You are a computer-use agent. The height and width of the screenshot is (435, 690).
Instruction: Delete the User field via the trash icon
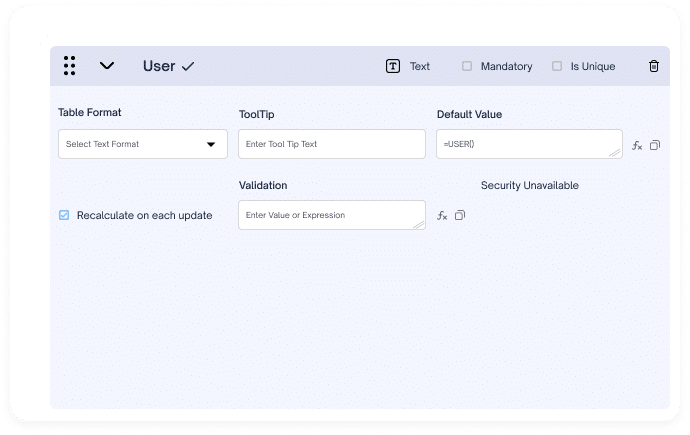654,66
